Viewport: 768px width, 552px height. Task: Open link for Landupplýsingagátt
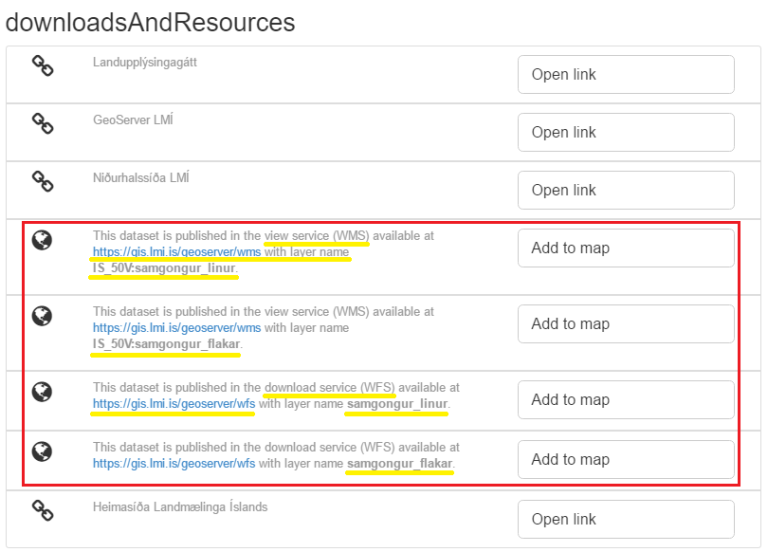pos(626,75)
